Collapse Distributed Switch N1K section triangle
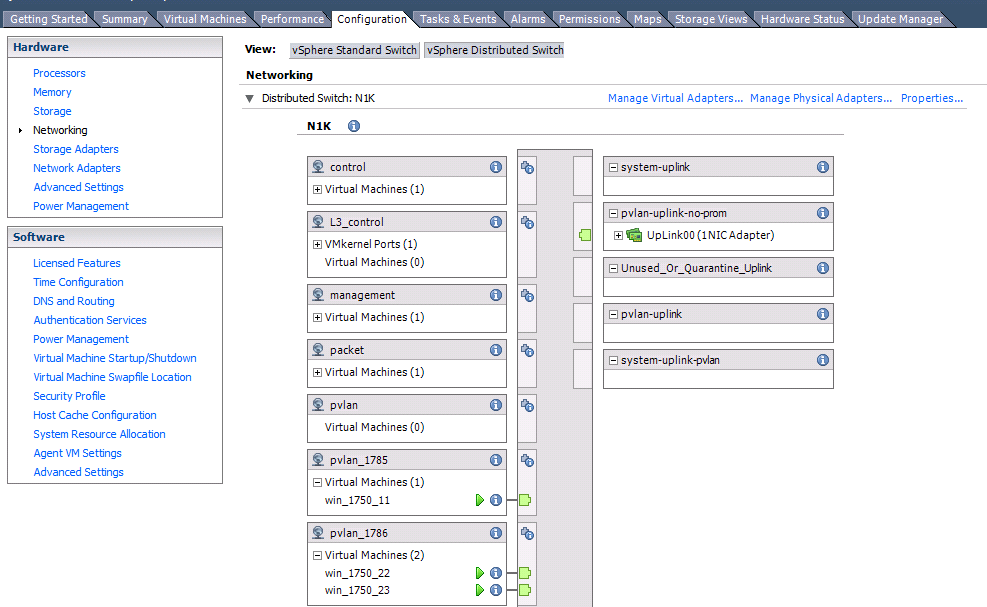The height and width of the screenshot is (607, 987). [x=249, y=98]
